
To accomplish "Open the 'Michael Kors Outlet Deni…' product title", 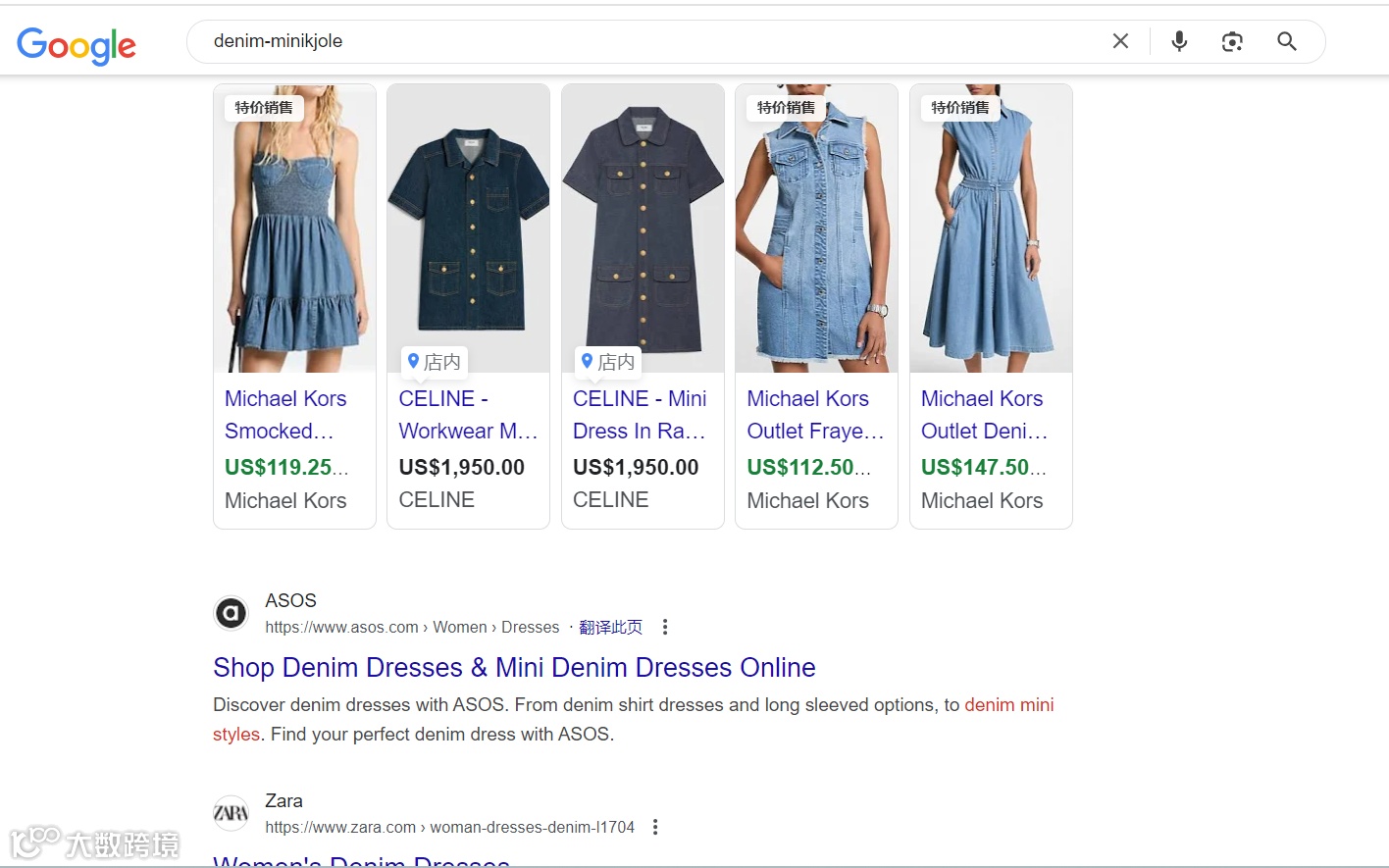I will pos(984,415).
